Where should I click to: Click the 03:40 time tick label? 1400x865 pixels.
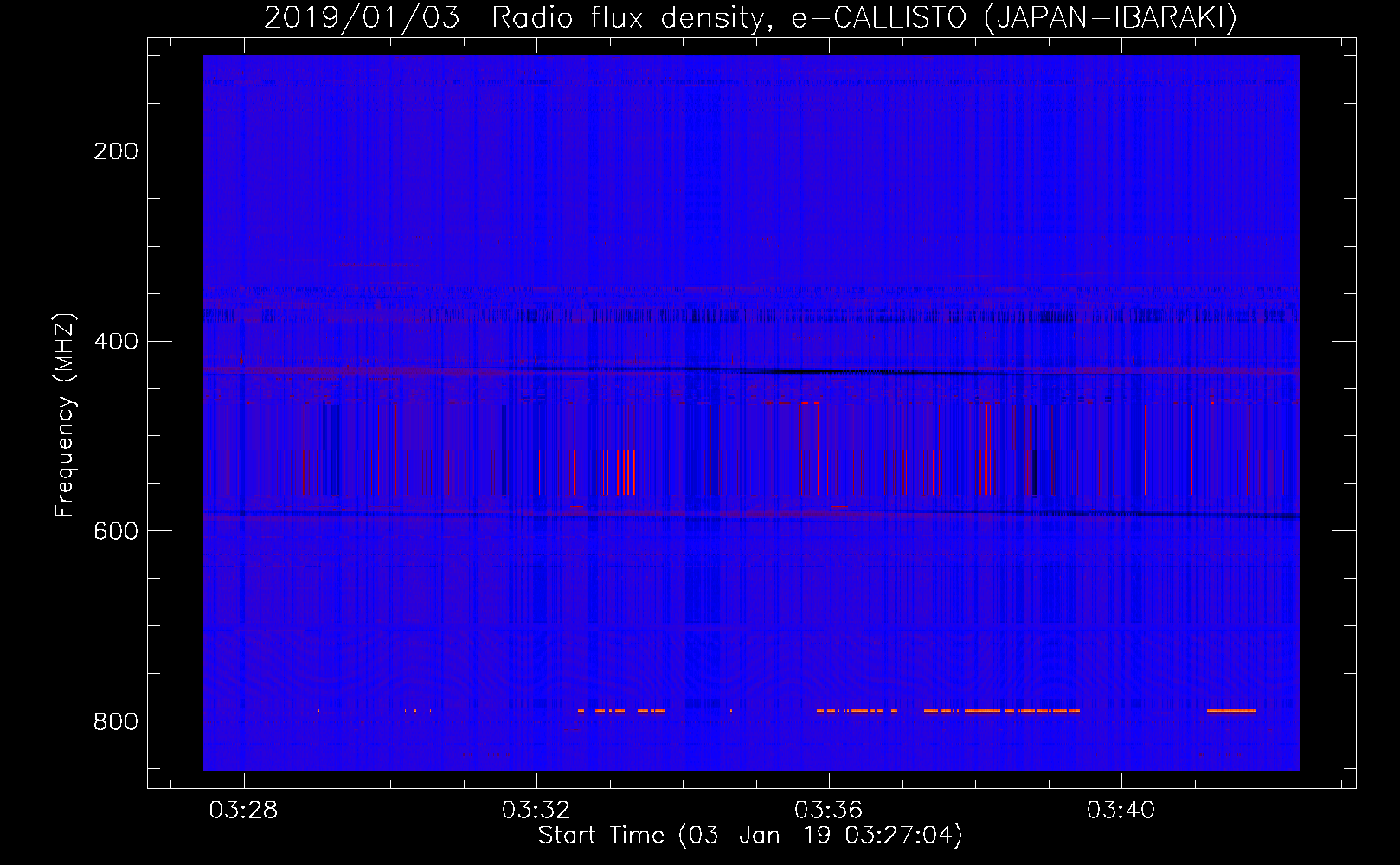click(1121, 810)
